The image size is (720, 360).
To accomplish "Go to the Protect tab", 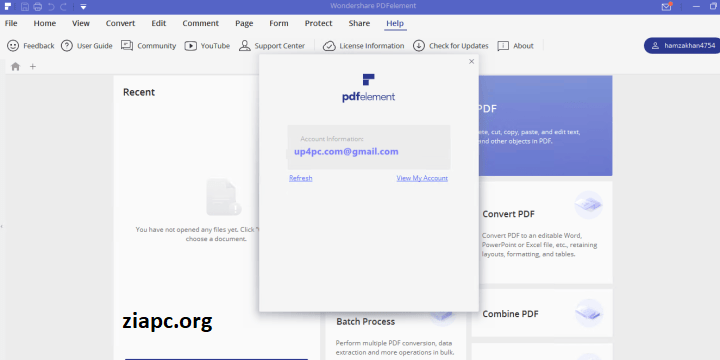I will click(x=318, y=23).
